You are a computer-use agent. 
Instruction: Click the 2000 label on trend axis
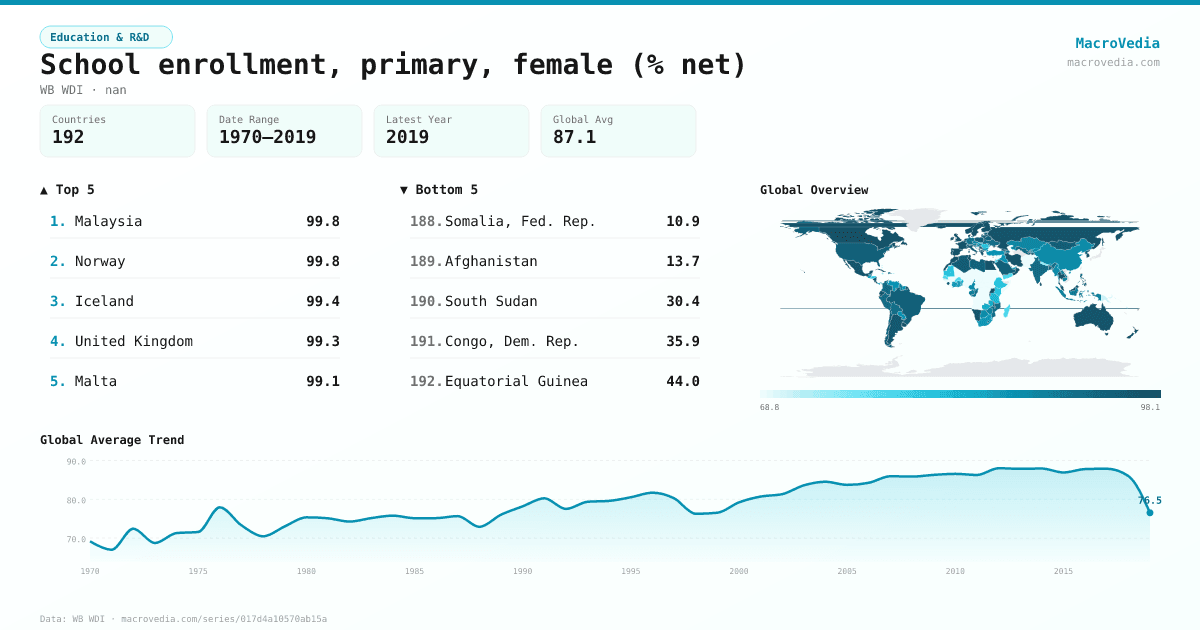coord(739,571)
